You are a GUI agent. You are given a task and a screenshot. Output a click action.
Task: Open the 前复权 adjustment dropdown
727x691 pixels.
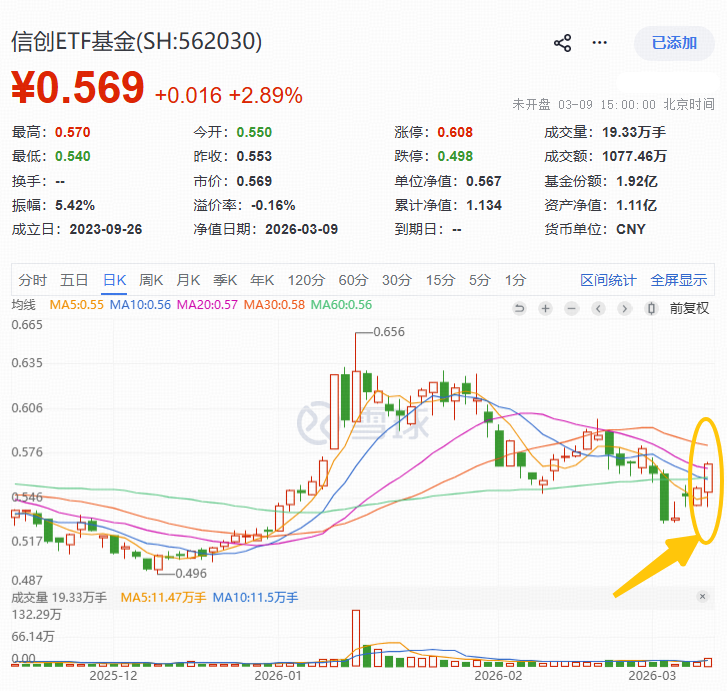tap(690, 308)
